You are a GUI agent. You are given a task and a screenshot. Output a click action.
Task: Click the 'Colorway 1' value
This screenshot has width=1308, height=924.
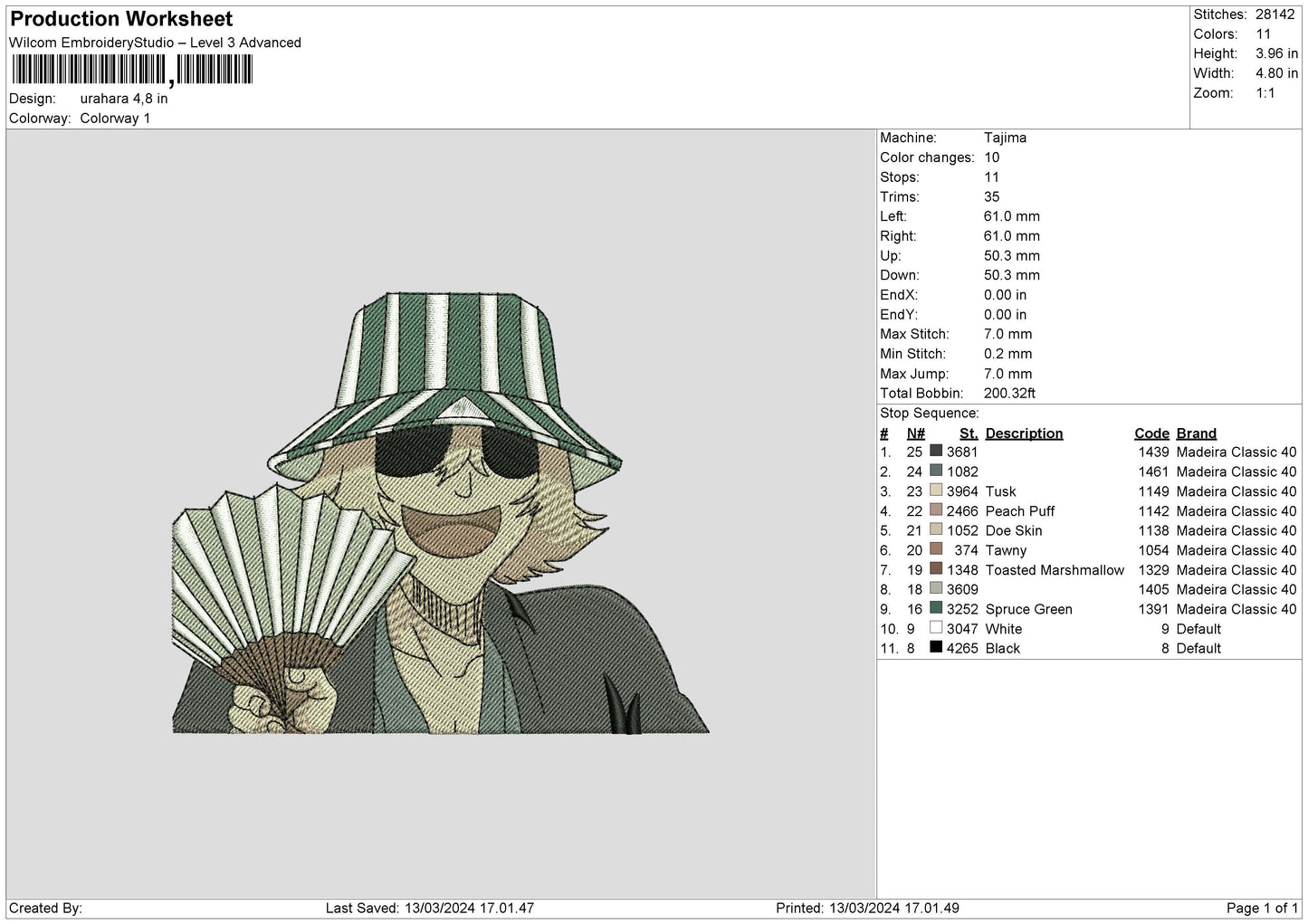pyautogui.click(x=115, y=119)
